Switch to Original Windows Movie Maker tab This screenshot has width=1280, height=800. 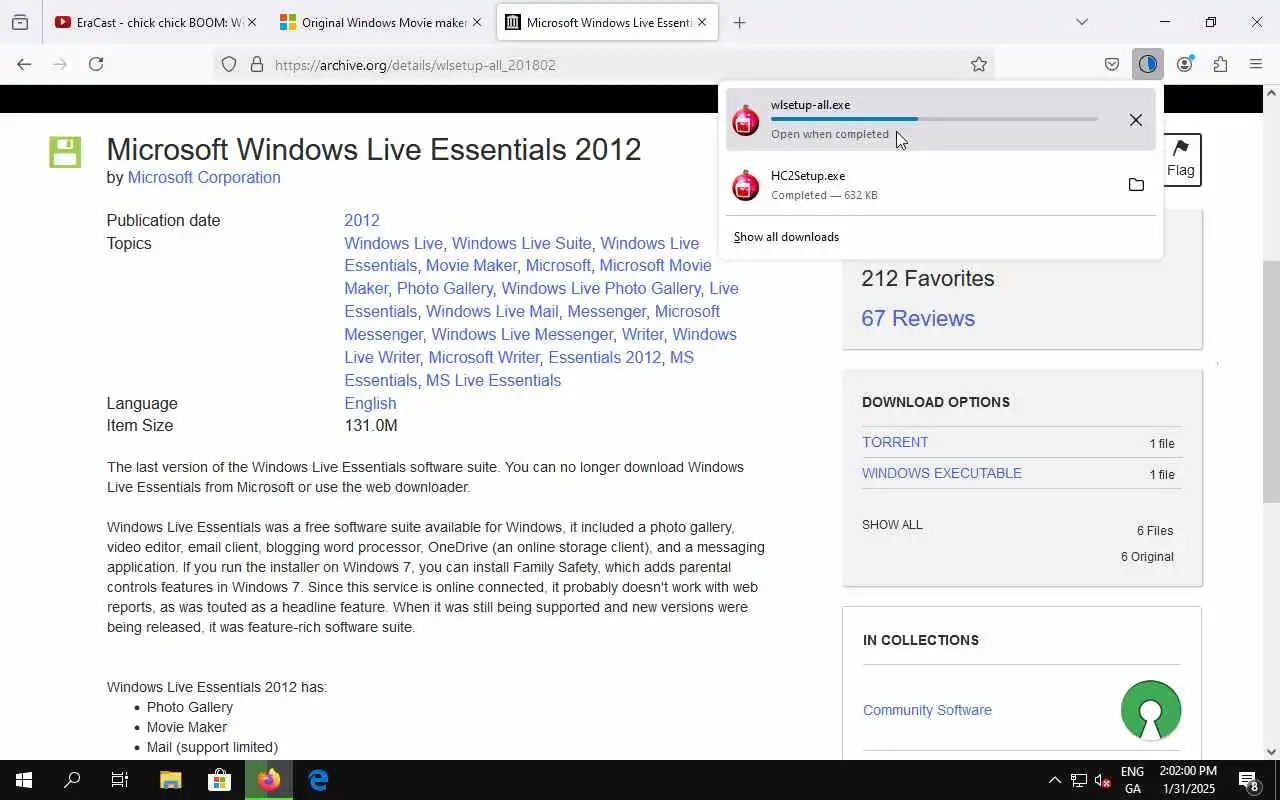click(380, 22)
